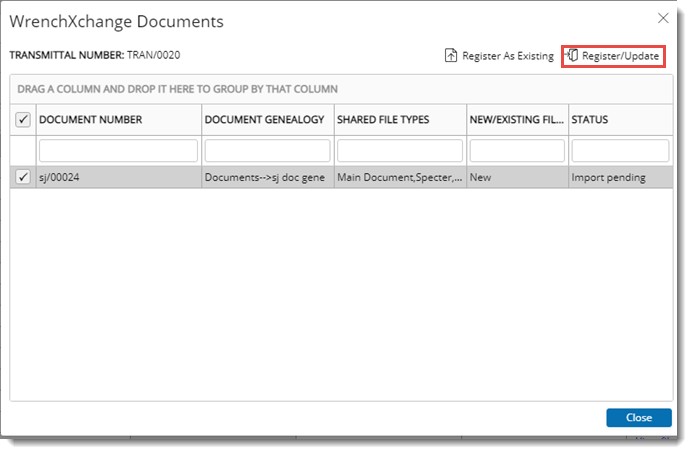This screenshot has height=454, width=692.
Task: Uncheck the checkbox for row sj/00024
Action: (23, 177)
